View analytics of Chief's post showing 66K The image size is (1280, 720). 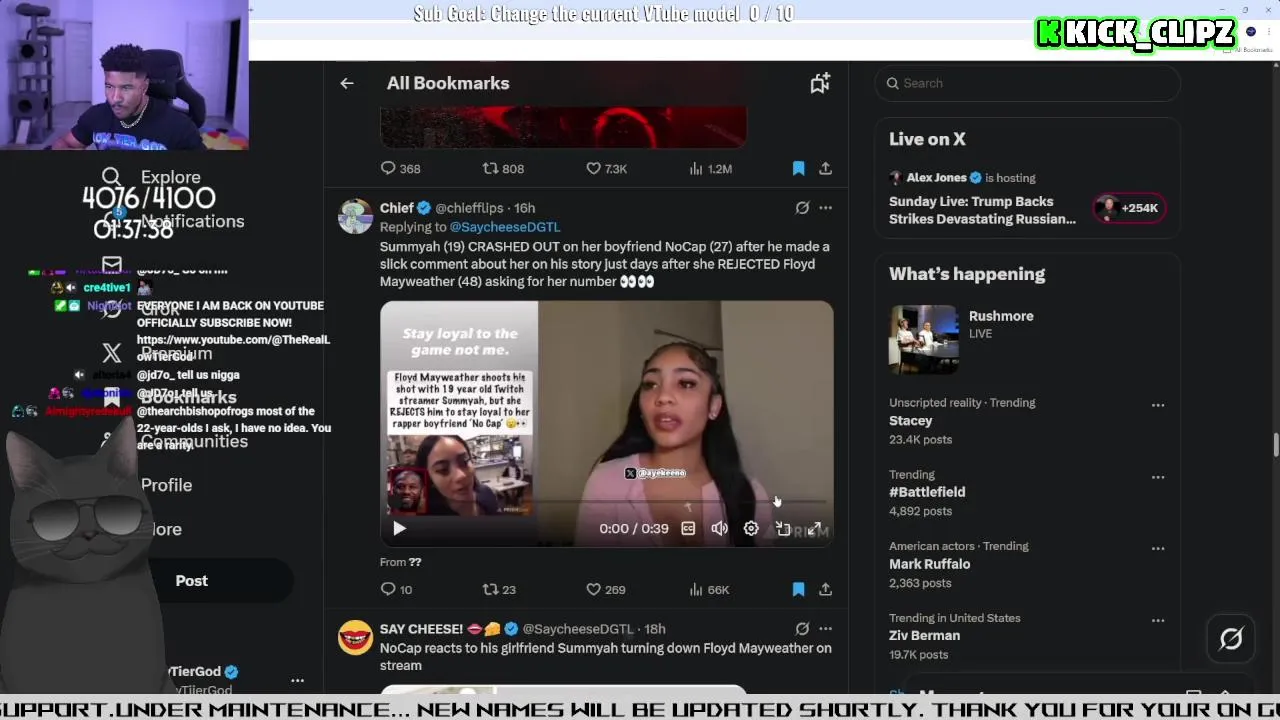pyautogui.click(x=709, y=589)
